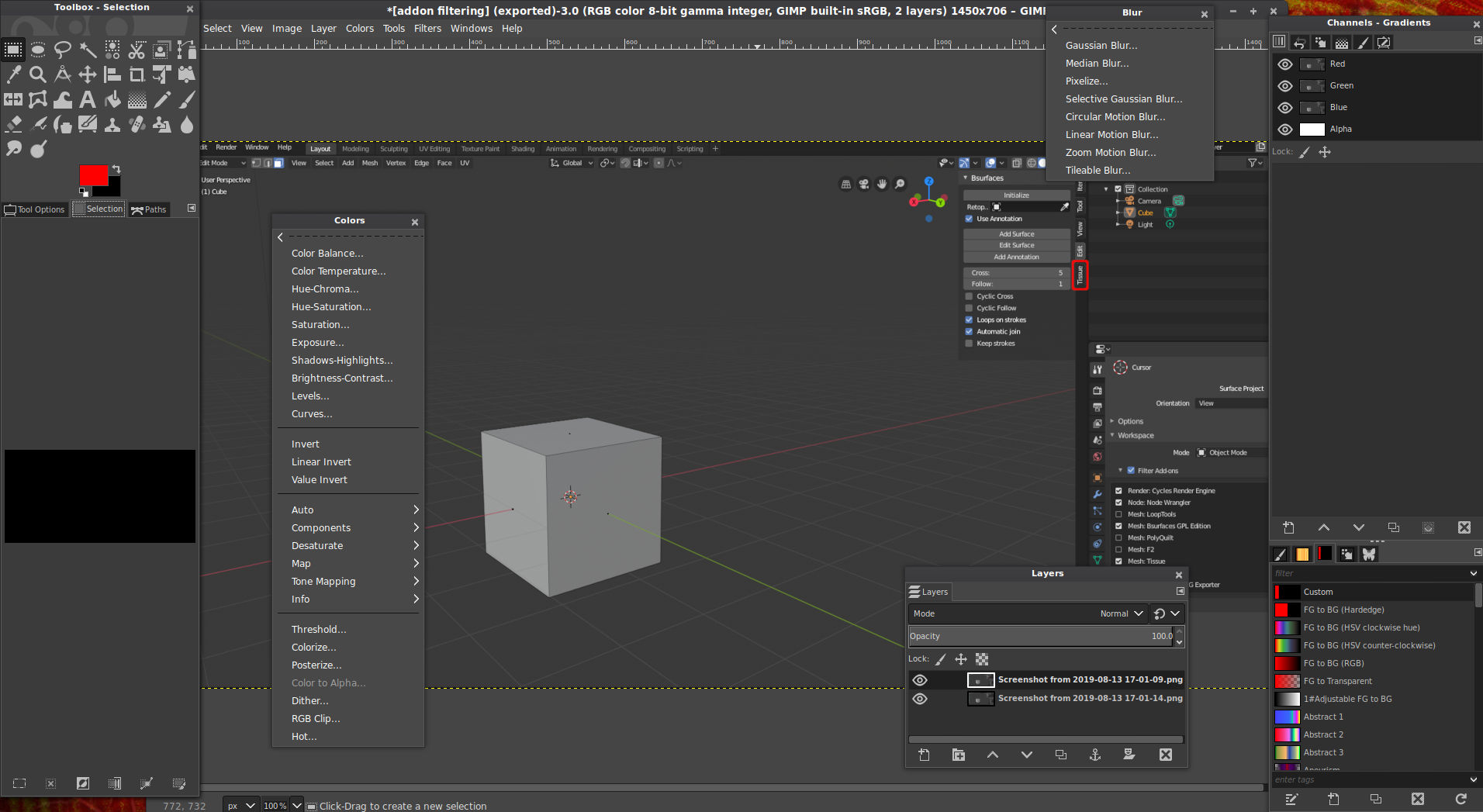Hide the Screenshot from 2019-08-13 17-01-09.png layer
The image size is (1483, 812).
pyautogui.click(x=920, y=679)
